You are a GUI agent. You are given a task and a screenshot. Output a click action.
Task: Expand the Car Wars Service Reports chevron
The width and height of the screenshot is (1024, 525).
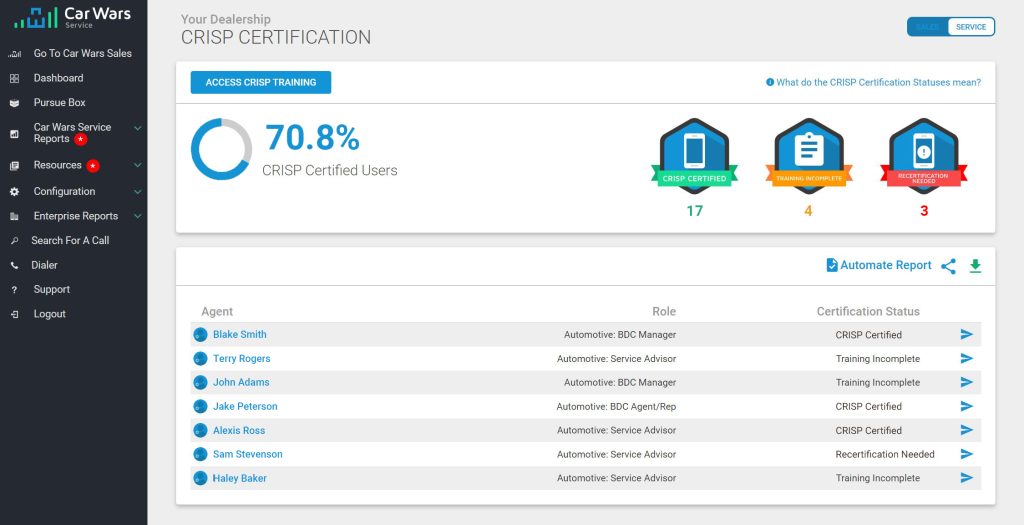tap(137, 129)
